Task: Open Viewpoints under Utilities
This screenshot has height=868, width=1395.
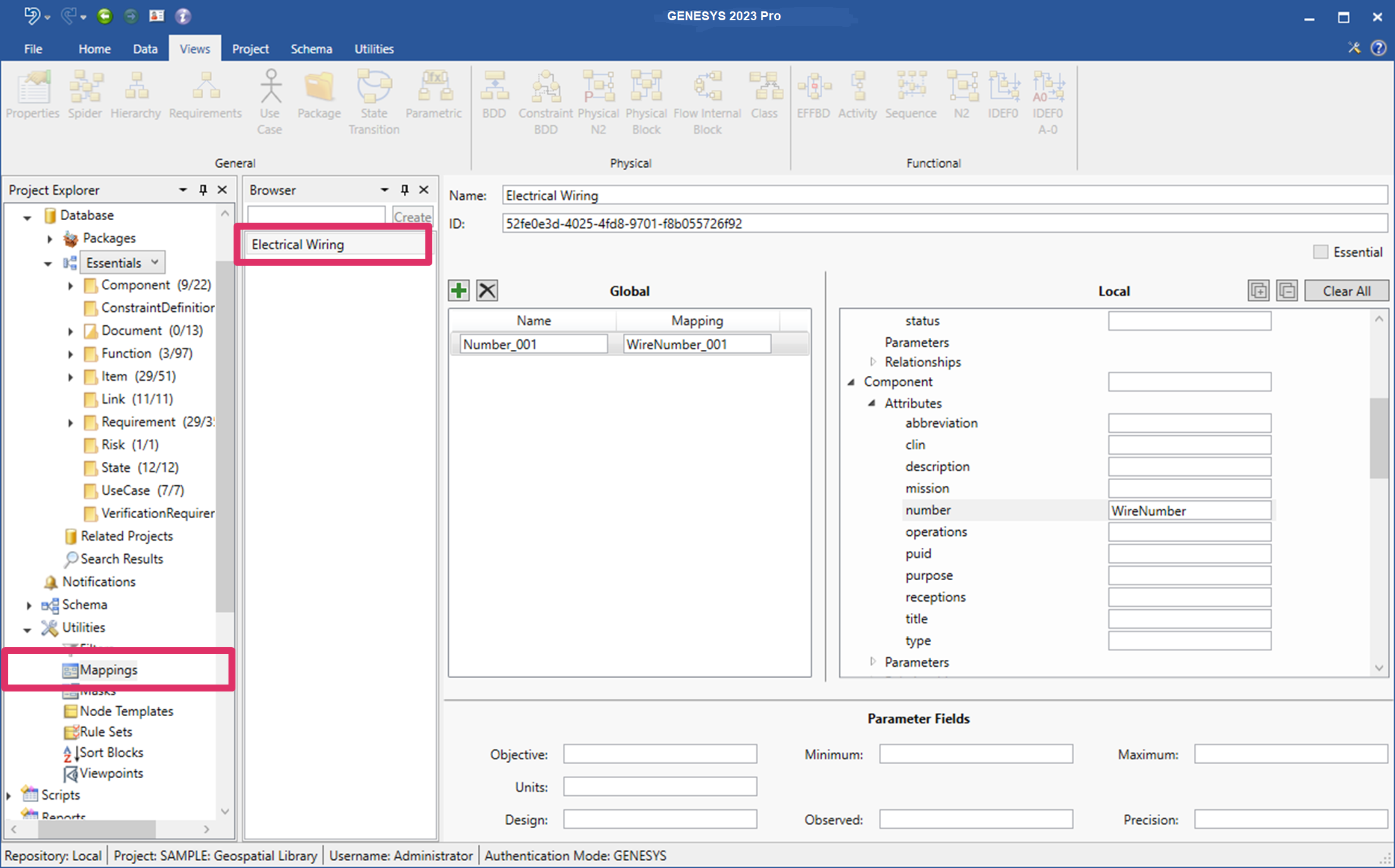Action: pyautogui.click(x=111, y=773)
